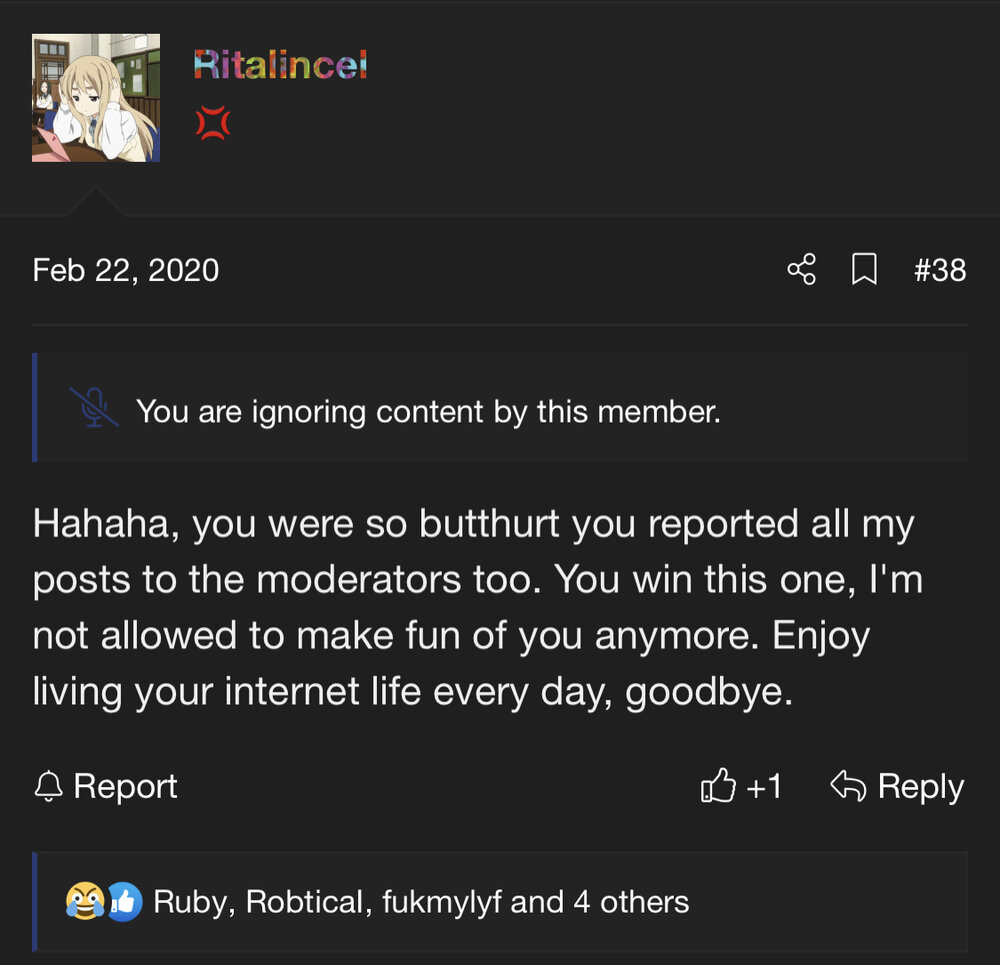Screen dimensions: 1000x965
Task: Like the post with thumbs-up icon
Action: (x=718, y=787)
